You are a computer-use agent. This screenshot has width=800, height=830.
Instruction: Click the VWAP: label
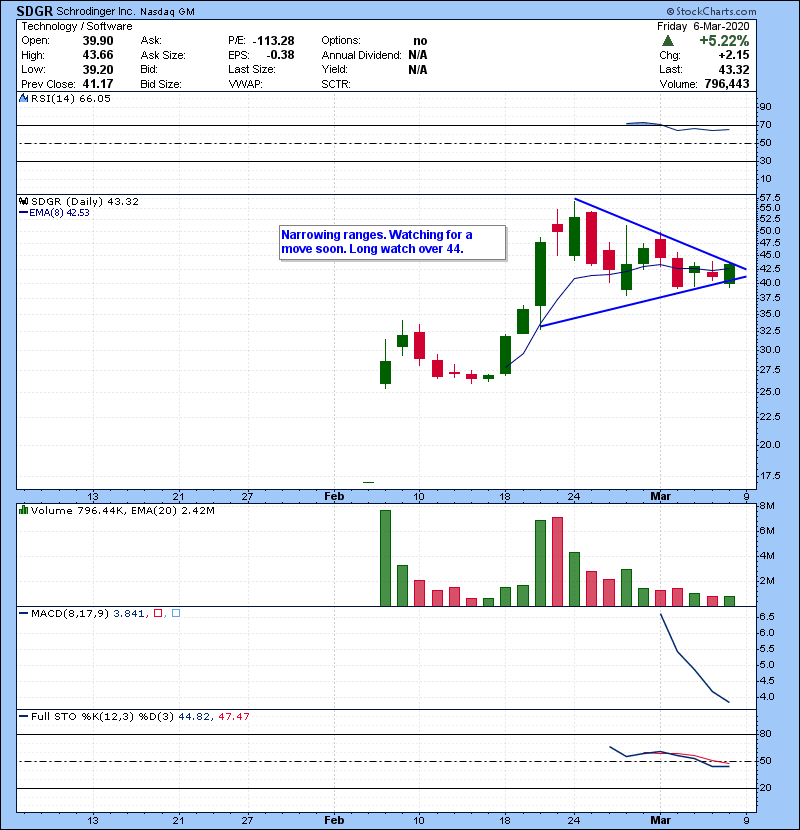(246, 84)
